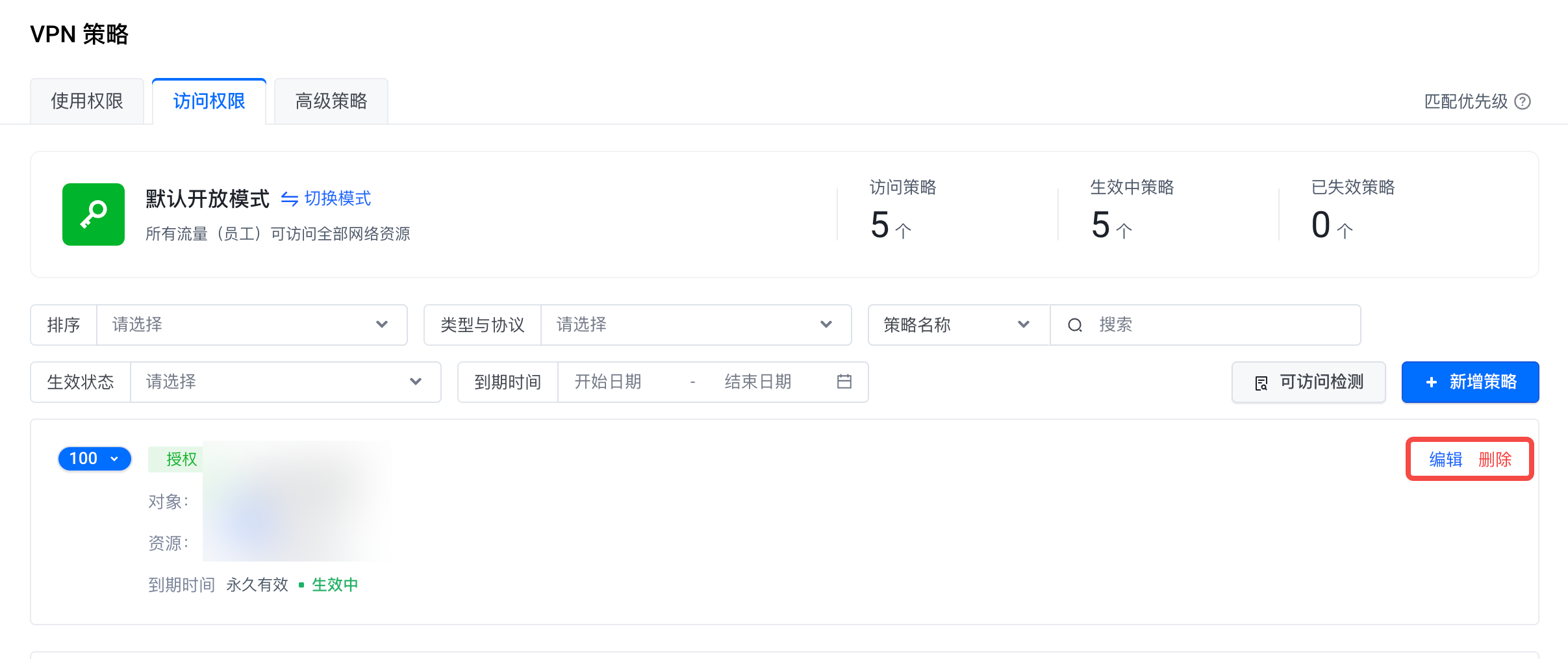Select the 访问权限 tab
Screen dimensions: 1568x659
coord(209,101)
